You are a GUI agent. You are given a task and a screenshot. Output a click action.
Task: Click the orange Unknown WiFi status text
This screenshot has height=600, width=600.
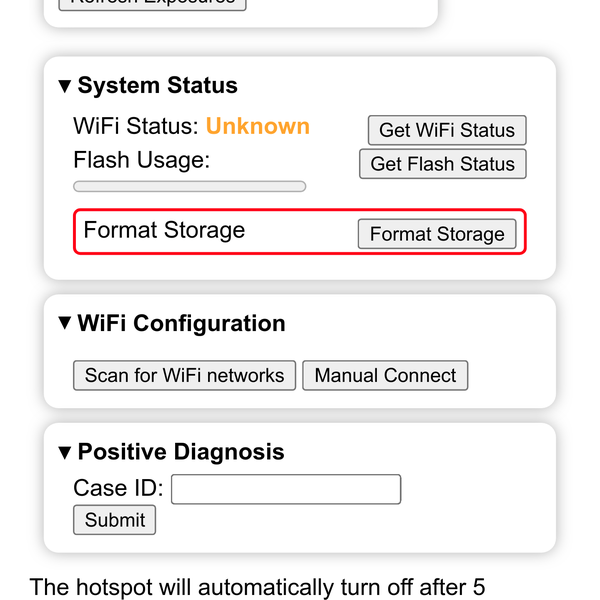[x=258, y=126]
